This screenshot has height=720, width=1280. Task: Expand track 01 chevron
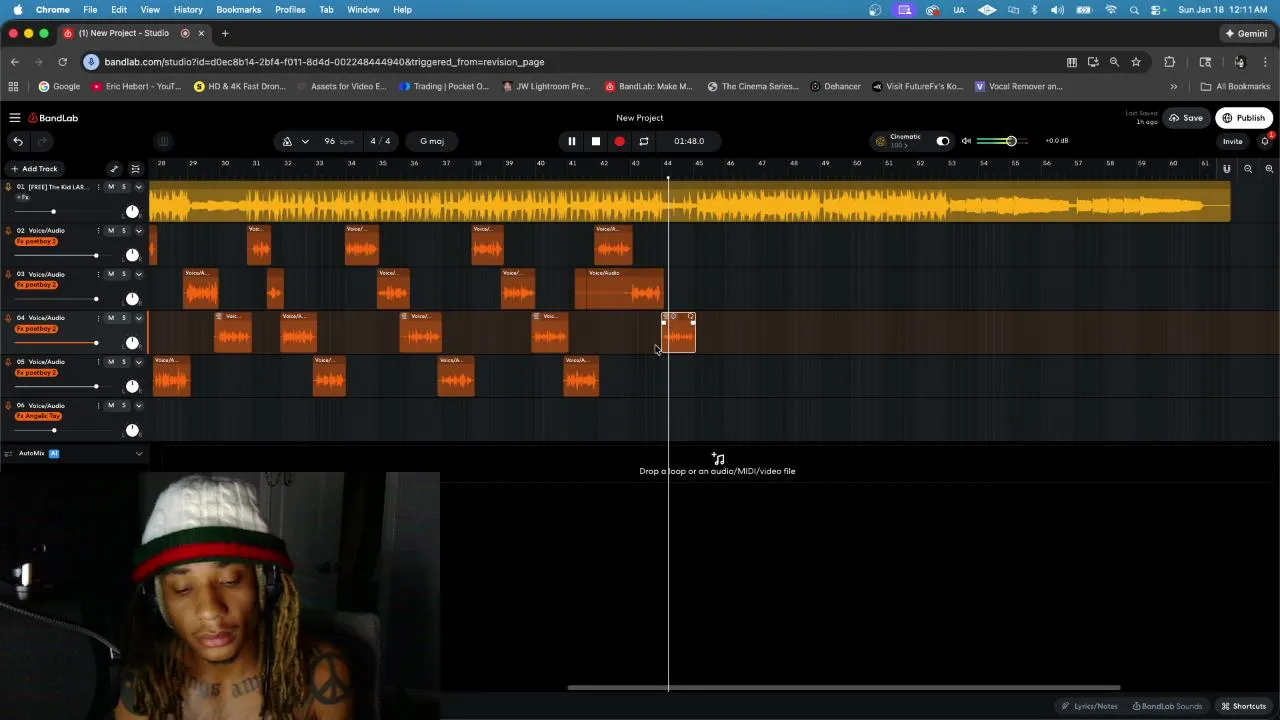click(139, 187)
